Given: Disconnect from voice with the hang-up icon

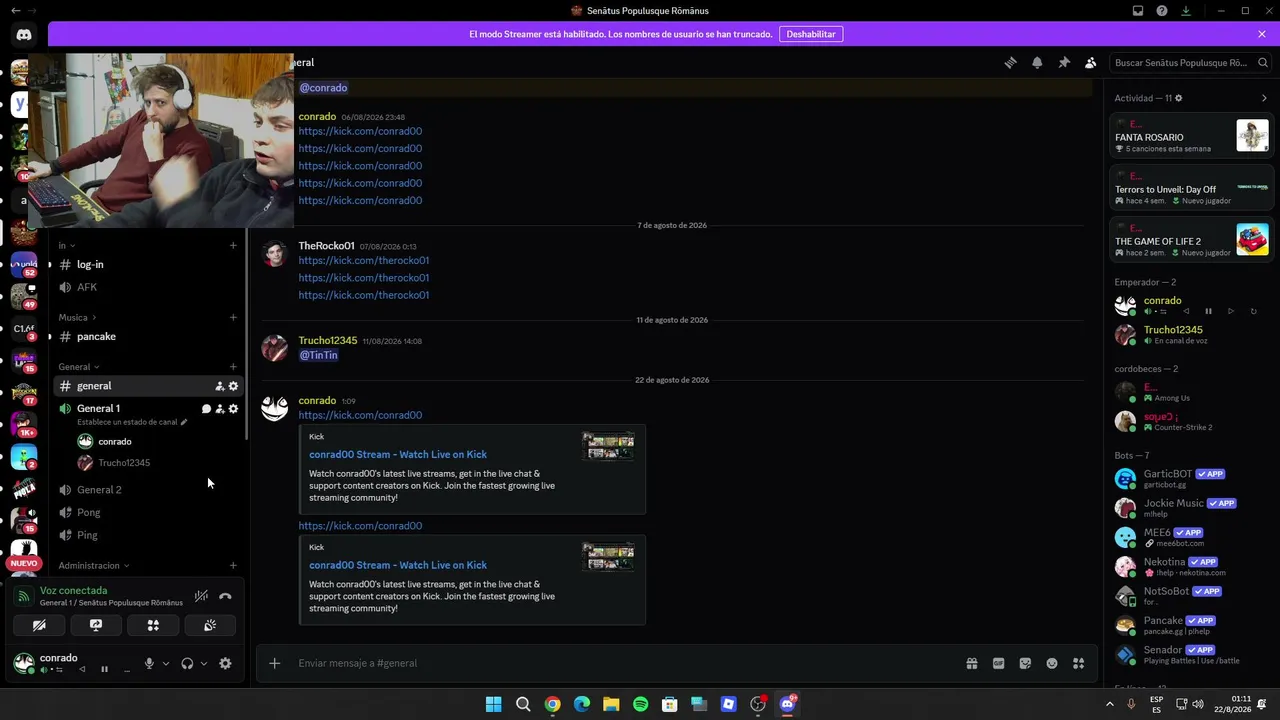Looking at the screenshot, I should 225,596.
